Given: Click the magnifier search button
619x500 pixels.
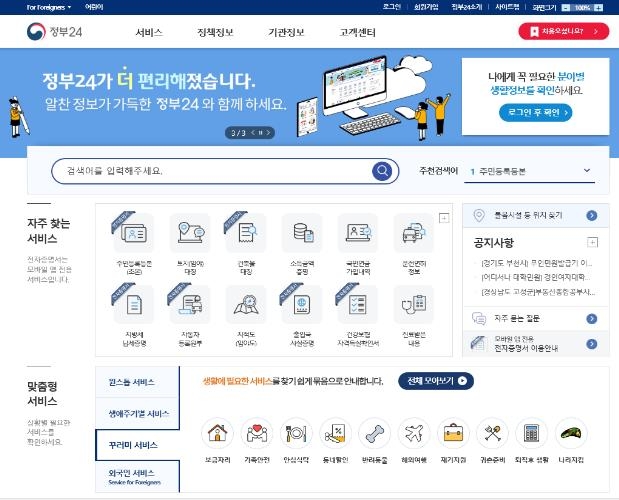Looking at the screenshot, I should [382, 171].
